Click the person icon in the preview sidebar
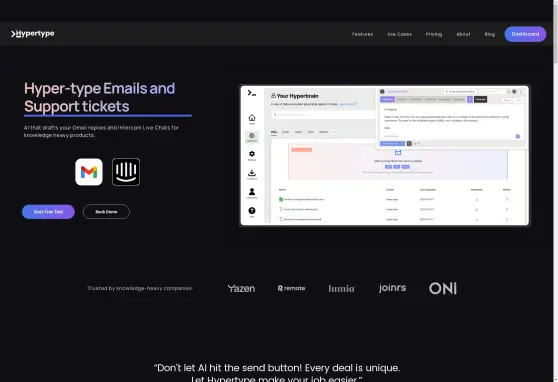This screenshot has width=558, height=382. [x=252, y=193]
